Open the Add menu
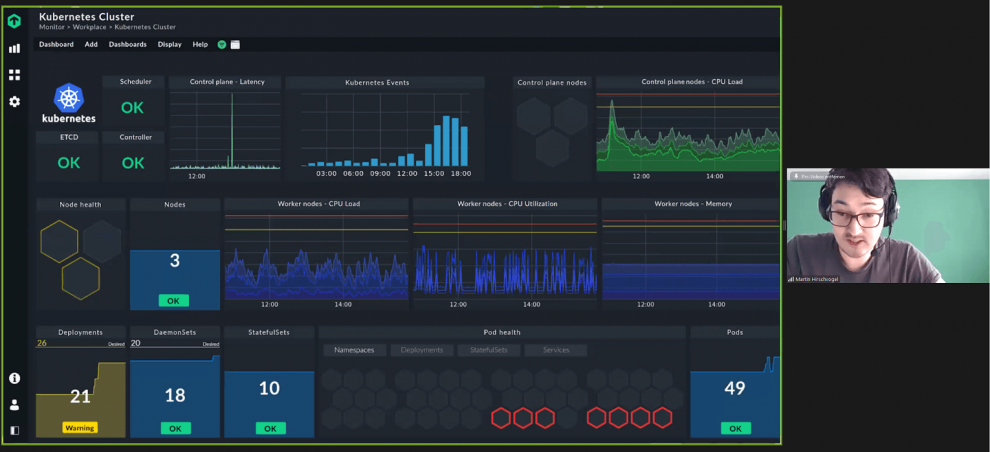The image size is (990, 452). pyautogui.click(x=91, y=45)
